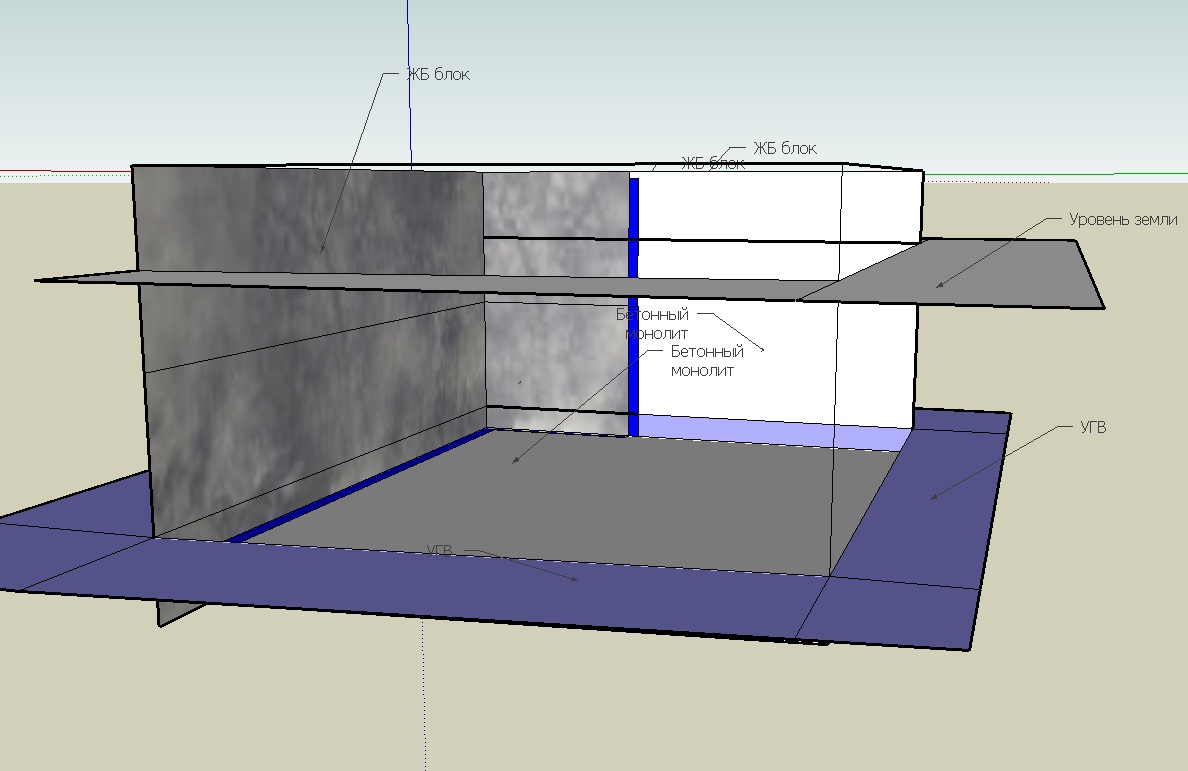
Task: Select the upper-left 'ЖБ блок' text label
Action: click(438, 74)
